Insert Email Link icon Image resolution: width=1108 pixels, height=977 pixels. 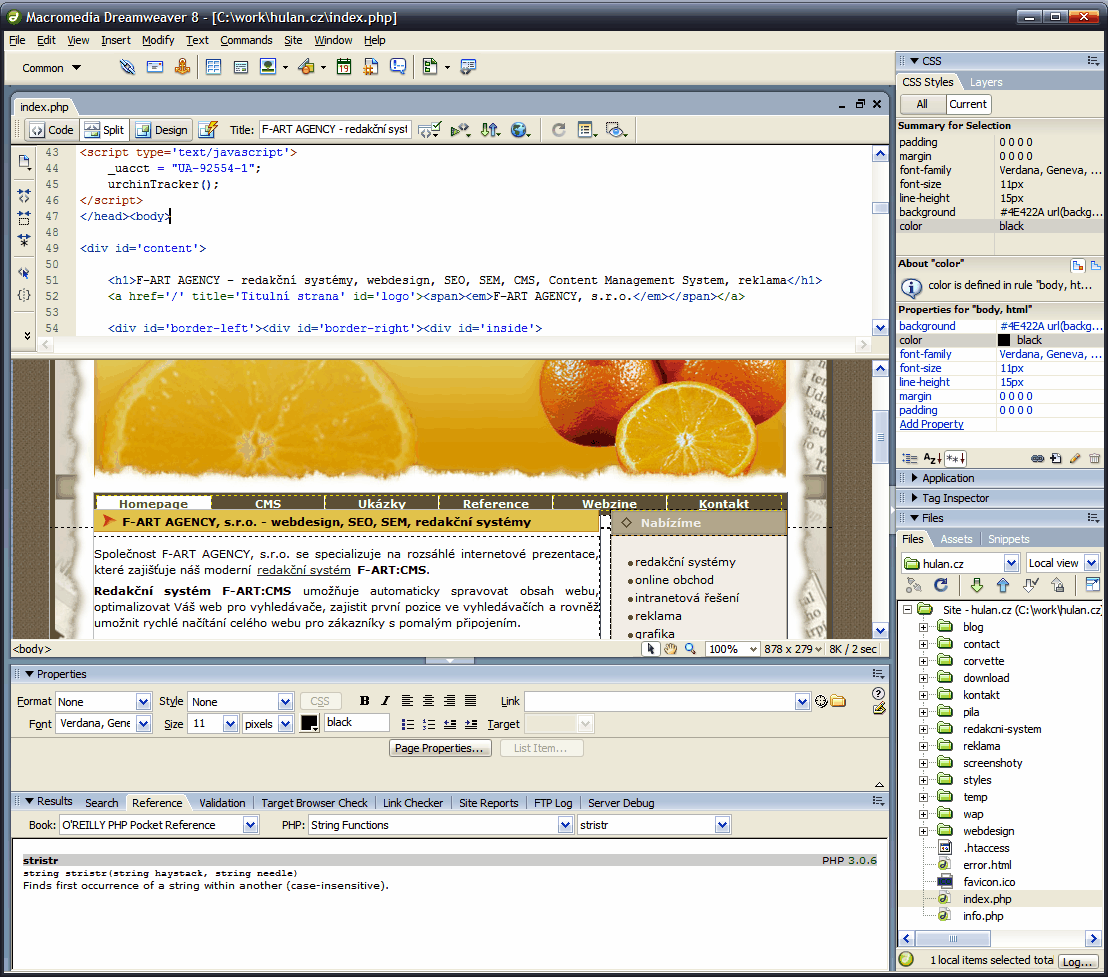(155, 67)
